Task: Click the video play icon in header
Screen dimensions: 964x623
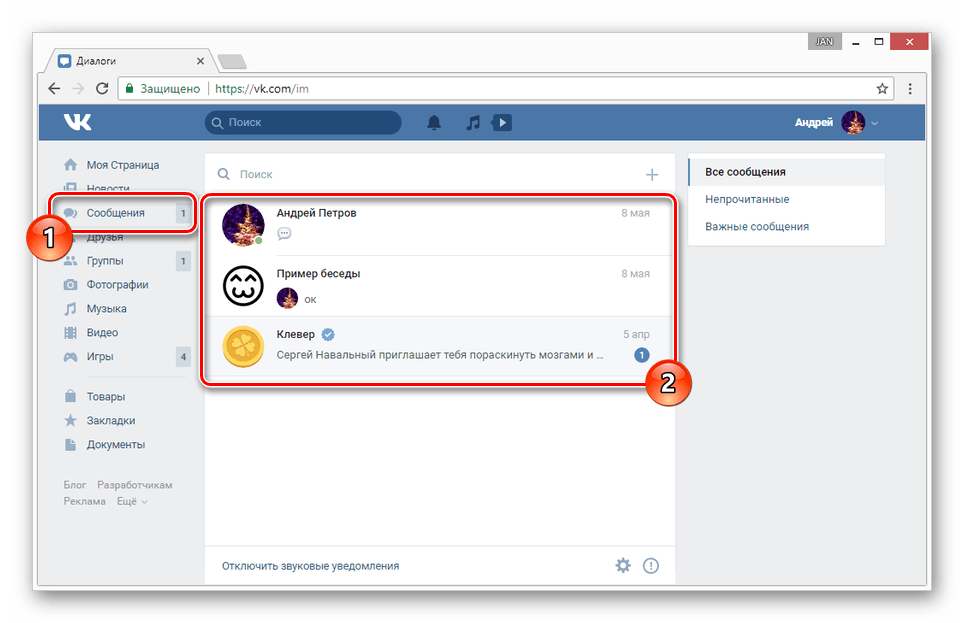Action: pyautogui.click(x=502, y=122)
